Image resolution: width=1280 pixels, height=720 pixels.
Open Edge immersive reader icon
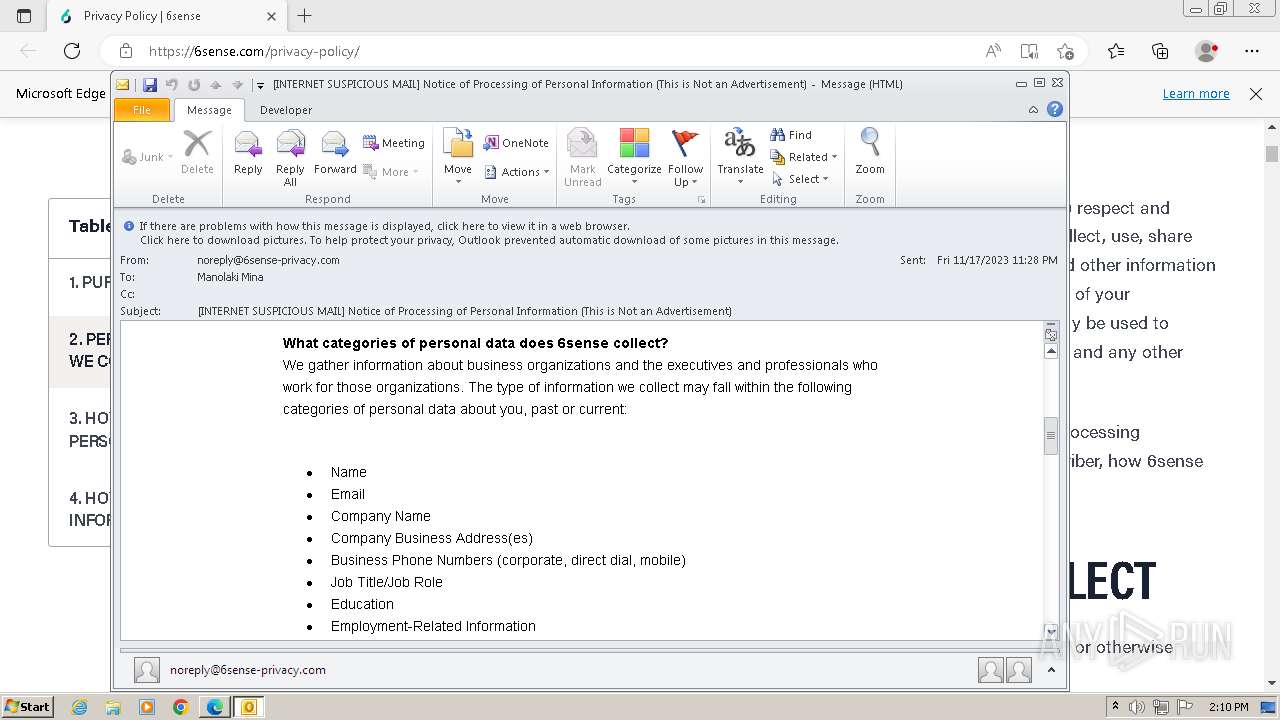tap(1029, 51)
